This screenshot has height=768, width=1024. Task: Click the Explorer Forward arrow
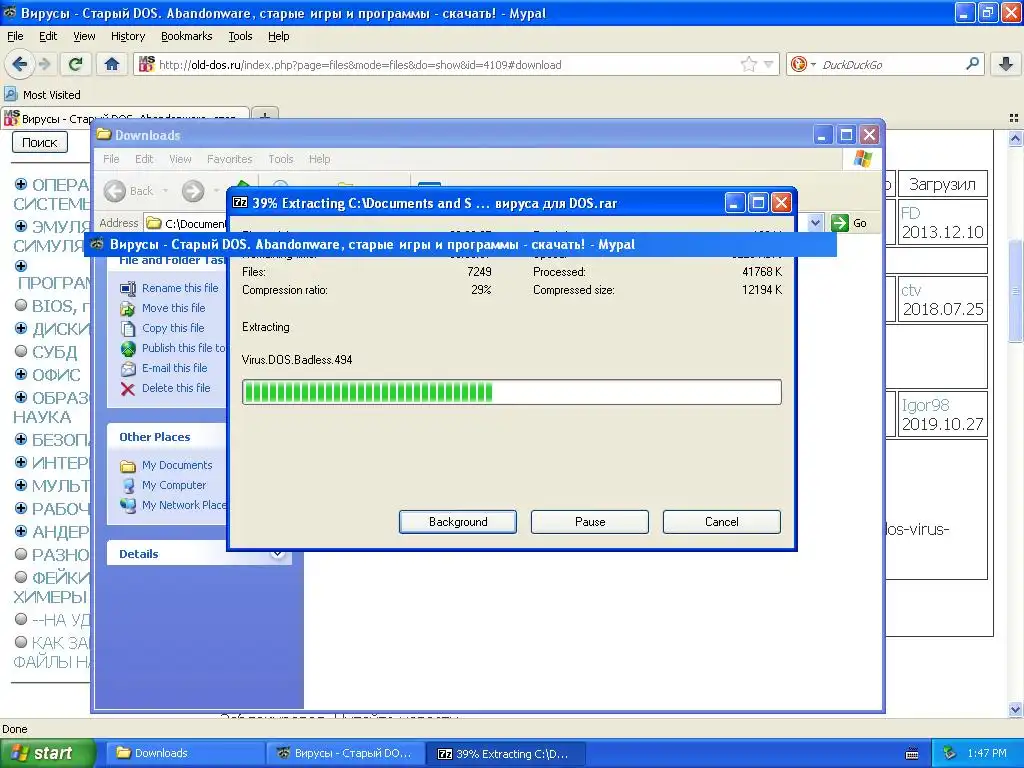pos(193,191)
